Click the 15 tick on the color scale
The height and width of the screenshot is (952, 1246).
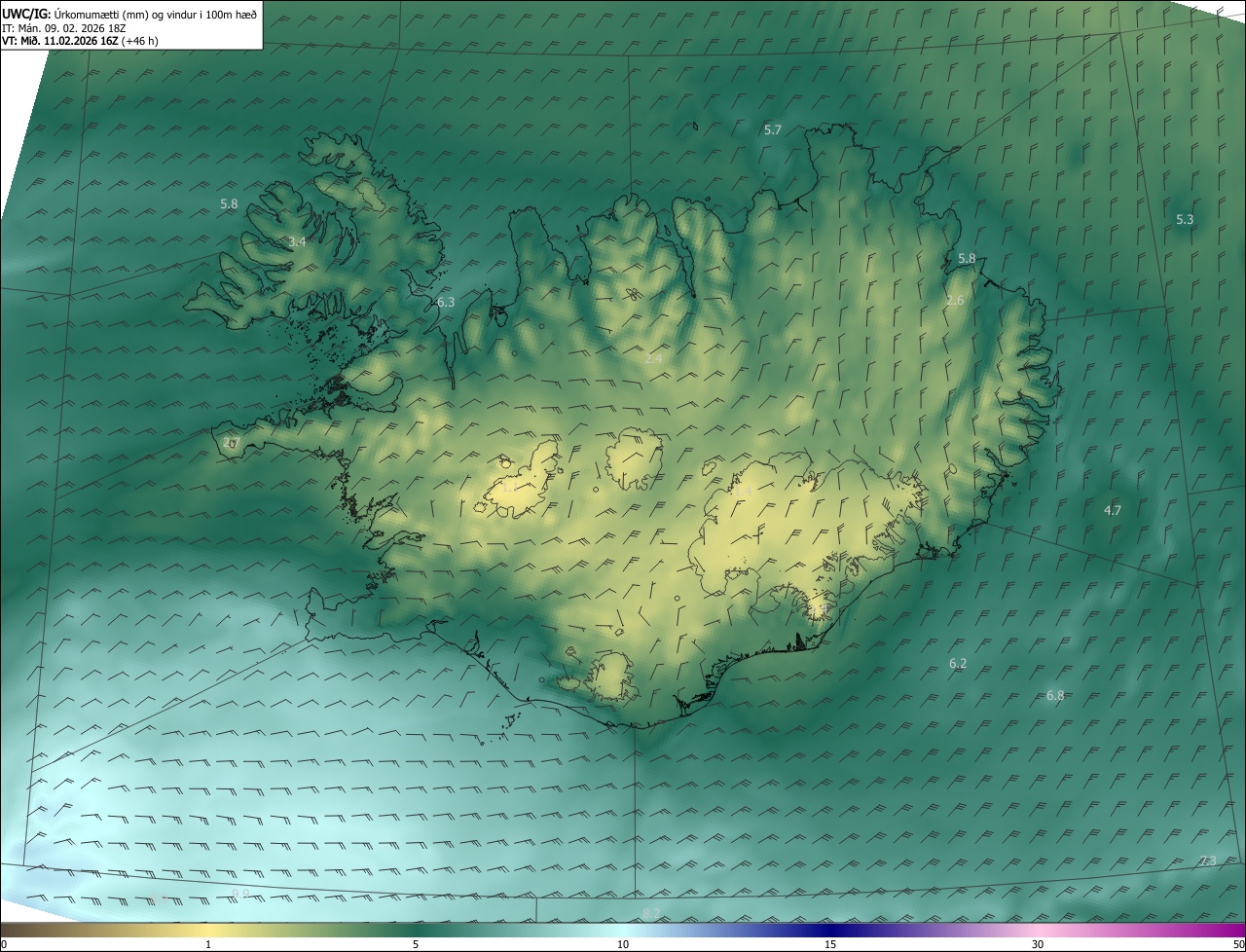pyautogui.click(x=830, y=944)
